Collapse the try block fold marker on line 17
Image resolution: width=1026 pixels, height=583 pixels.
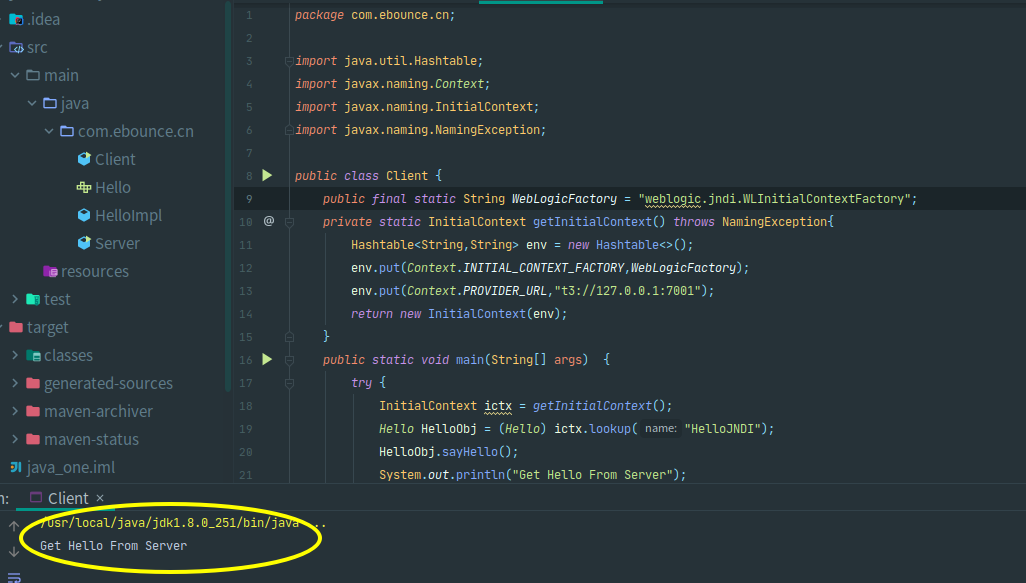(x=289, y=383)
